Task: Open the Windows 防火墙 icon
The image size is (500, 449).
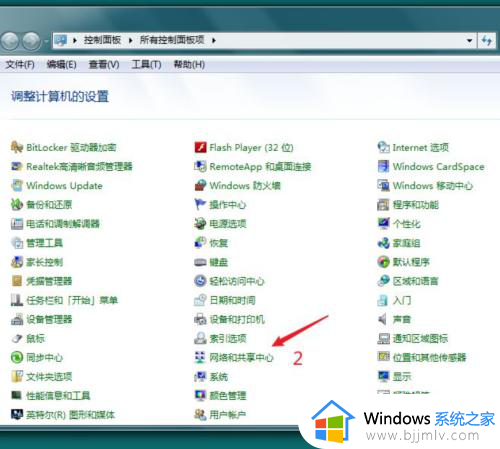Action: [200, 185]
